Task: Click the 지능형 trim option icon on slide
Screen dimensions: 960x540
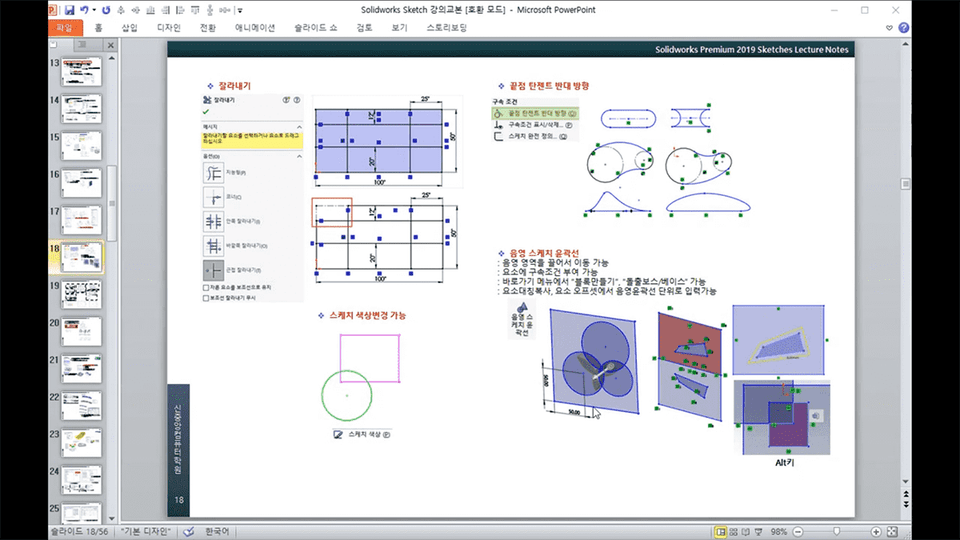Action: tap(213, 173)
